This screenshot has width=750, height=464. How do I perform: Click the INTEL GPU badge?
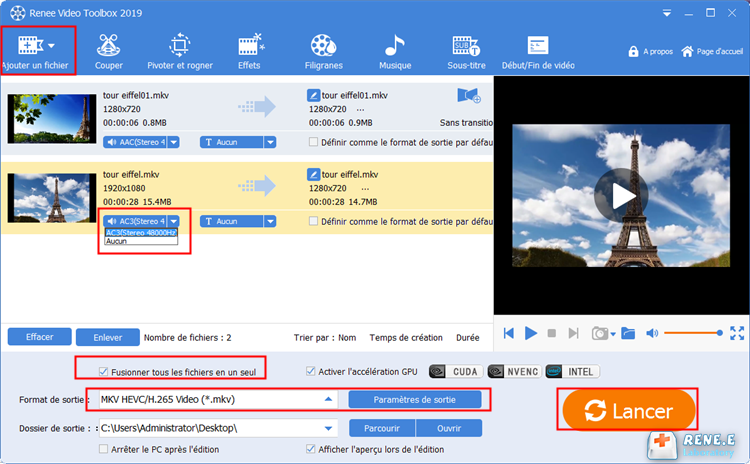572,372
